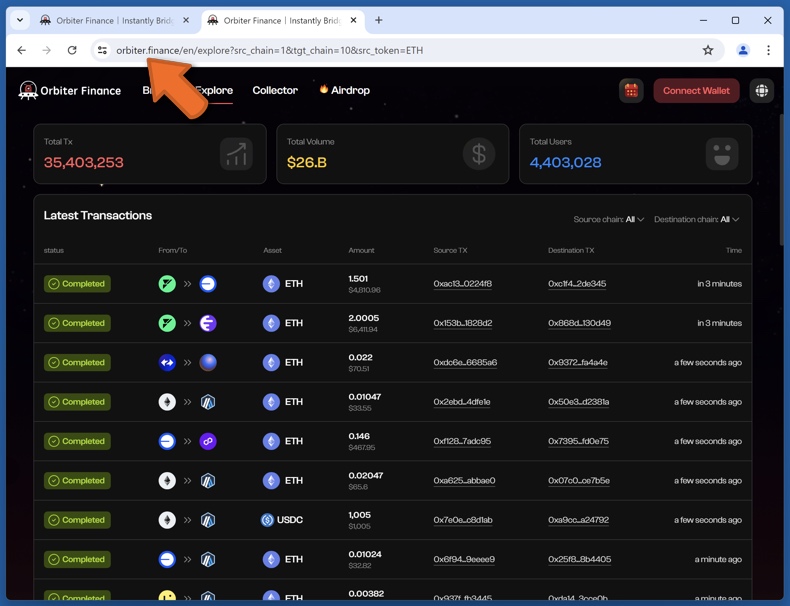
Task: Open the globe language selector
Action: (x=761, y=91)
